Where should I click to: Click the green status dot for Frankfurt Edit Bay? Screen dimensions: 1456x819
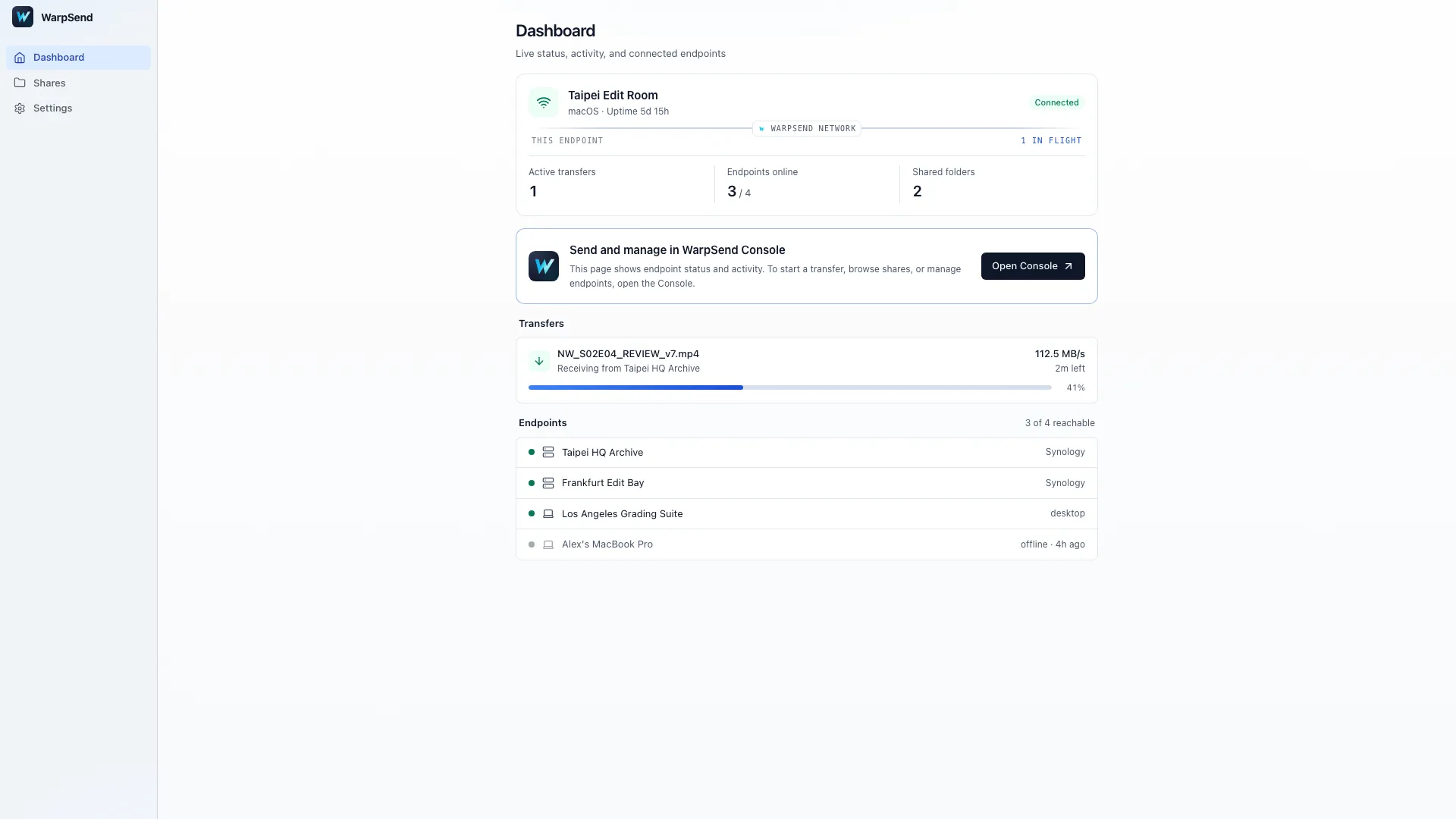(x=532, y=483)
